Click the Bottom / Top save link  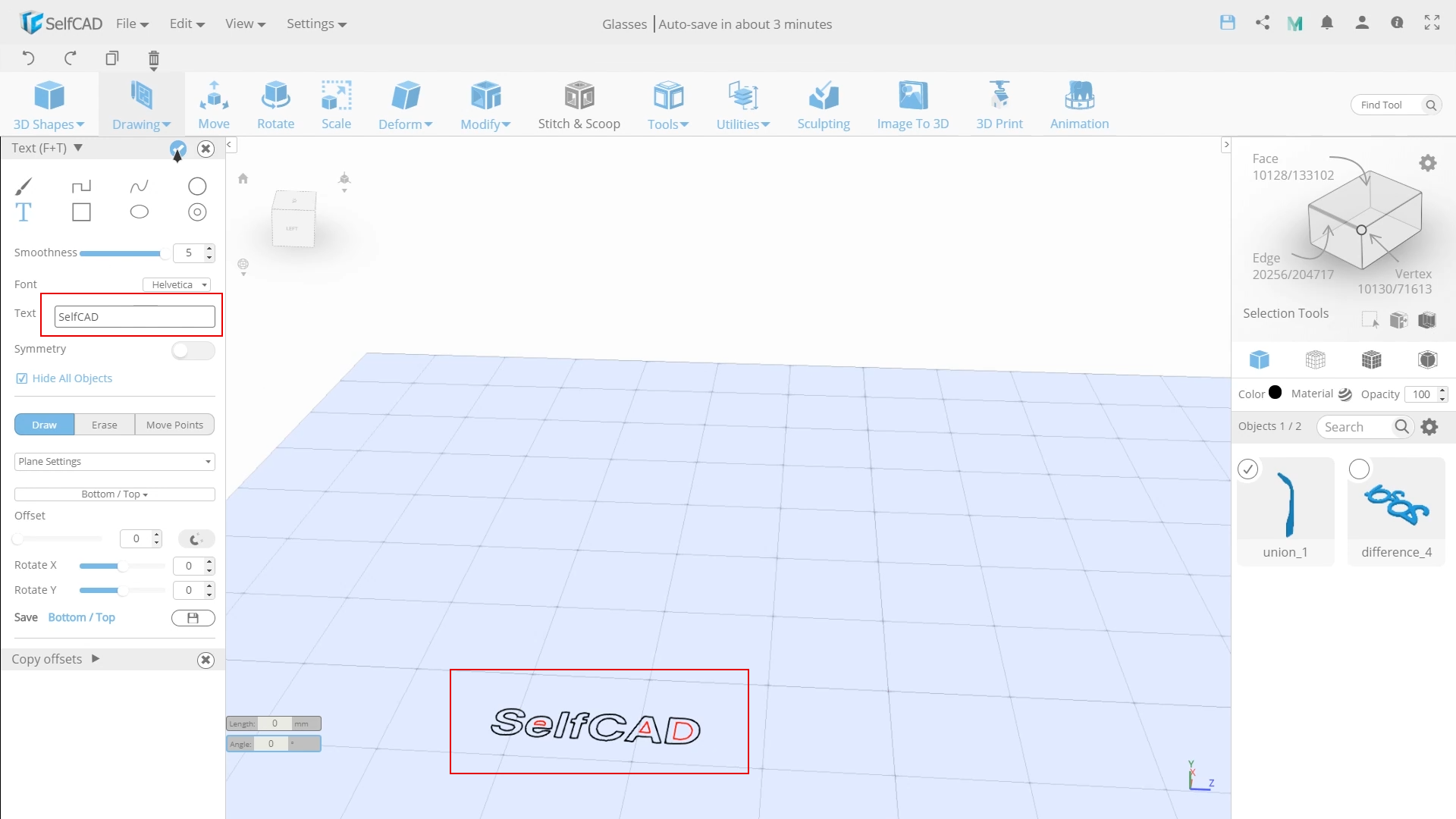point(81,617)
